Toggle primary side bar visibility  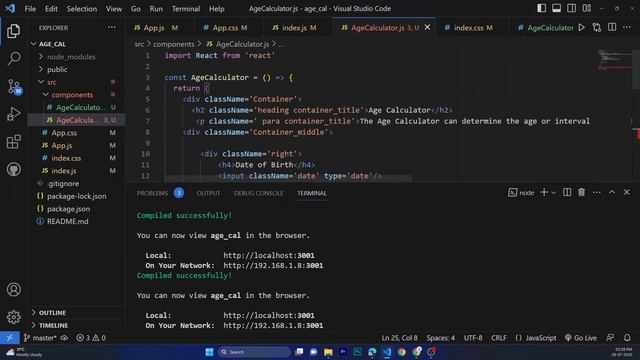pos(541,8)
